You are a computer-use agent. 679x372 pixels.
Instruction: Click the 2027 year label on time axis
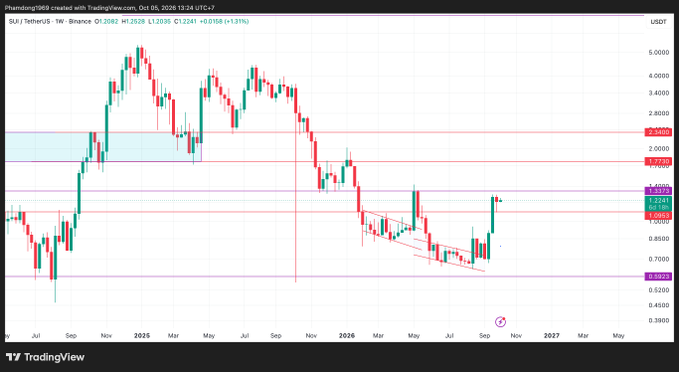click(x=552, y=336)
